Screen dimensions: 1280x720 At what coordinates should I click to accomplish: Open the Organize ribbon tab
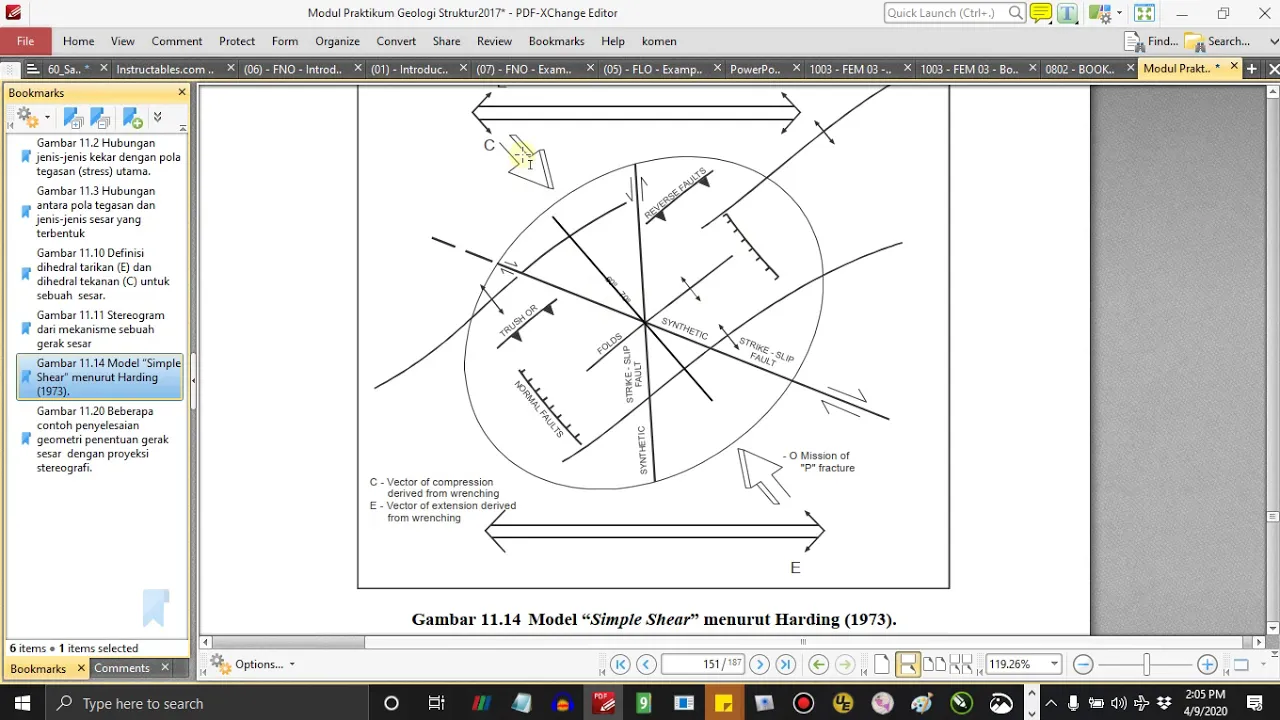[337, 41]
